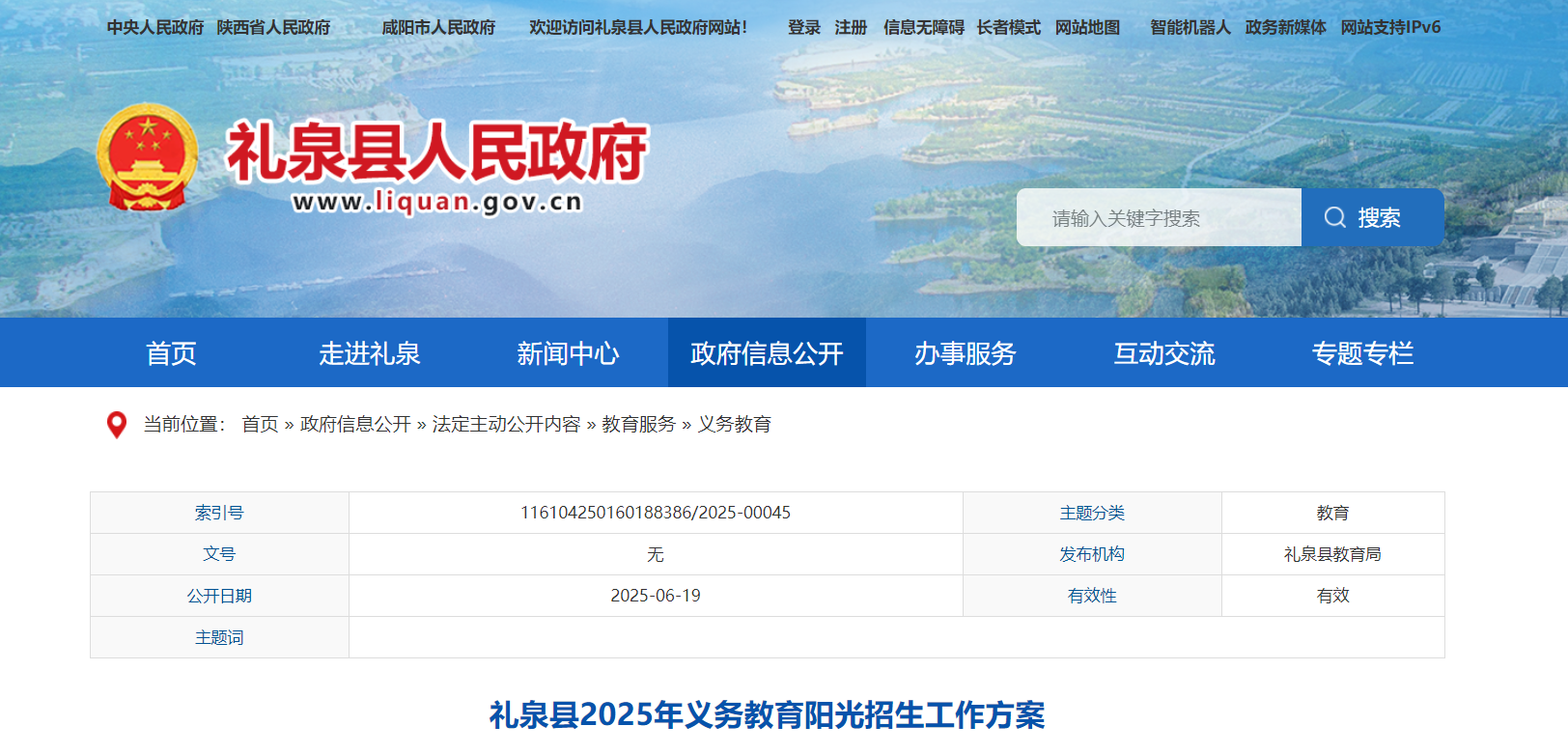1568x754 pixels.
Task: Go to 首页 in main navigation
Action: click(171, 352)
